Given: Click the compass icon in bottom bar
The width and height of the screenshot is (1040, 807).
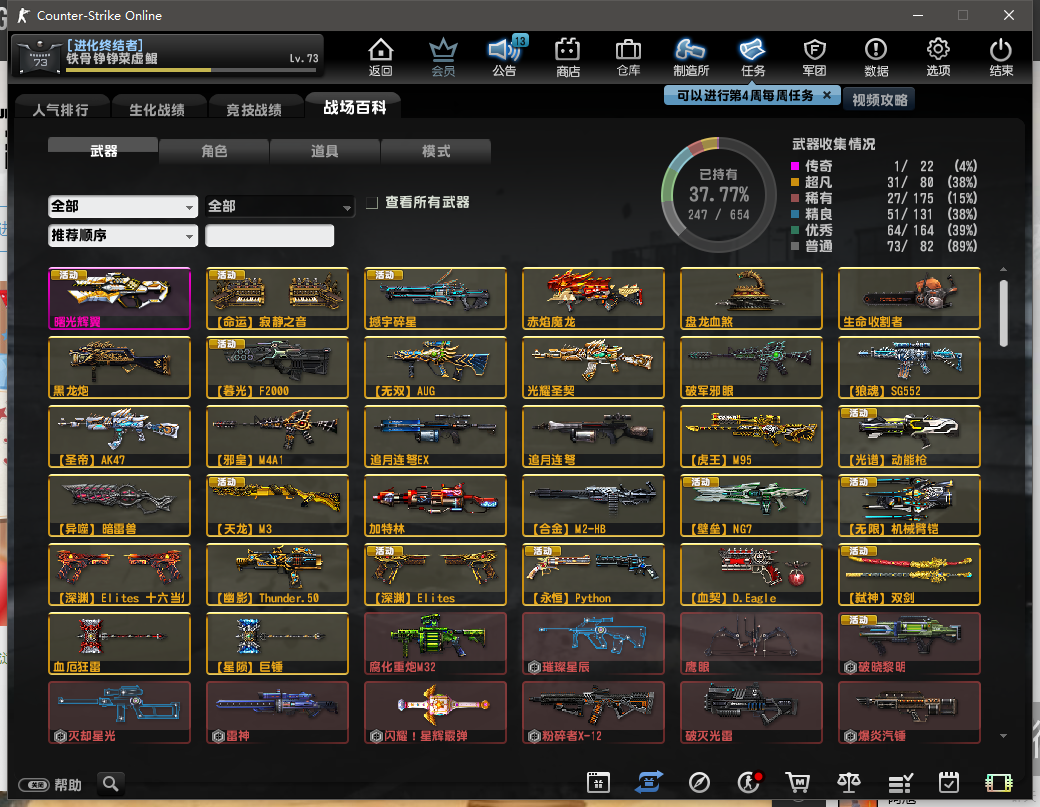Looking at the screenshot, I should 699,782.
